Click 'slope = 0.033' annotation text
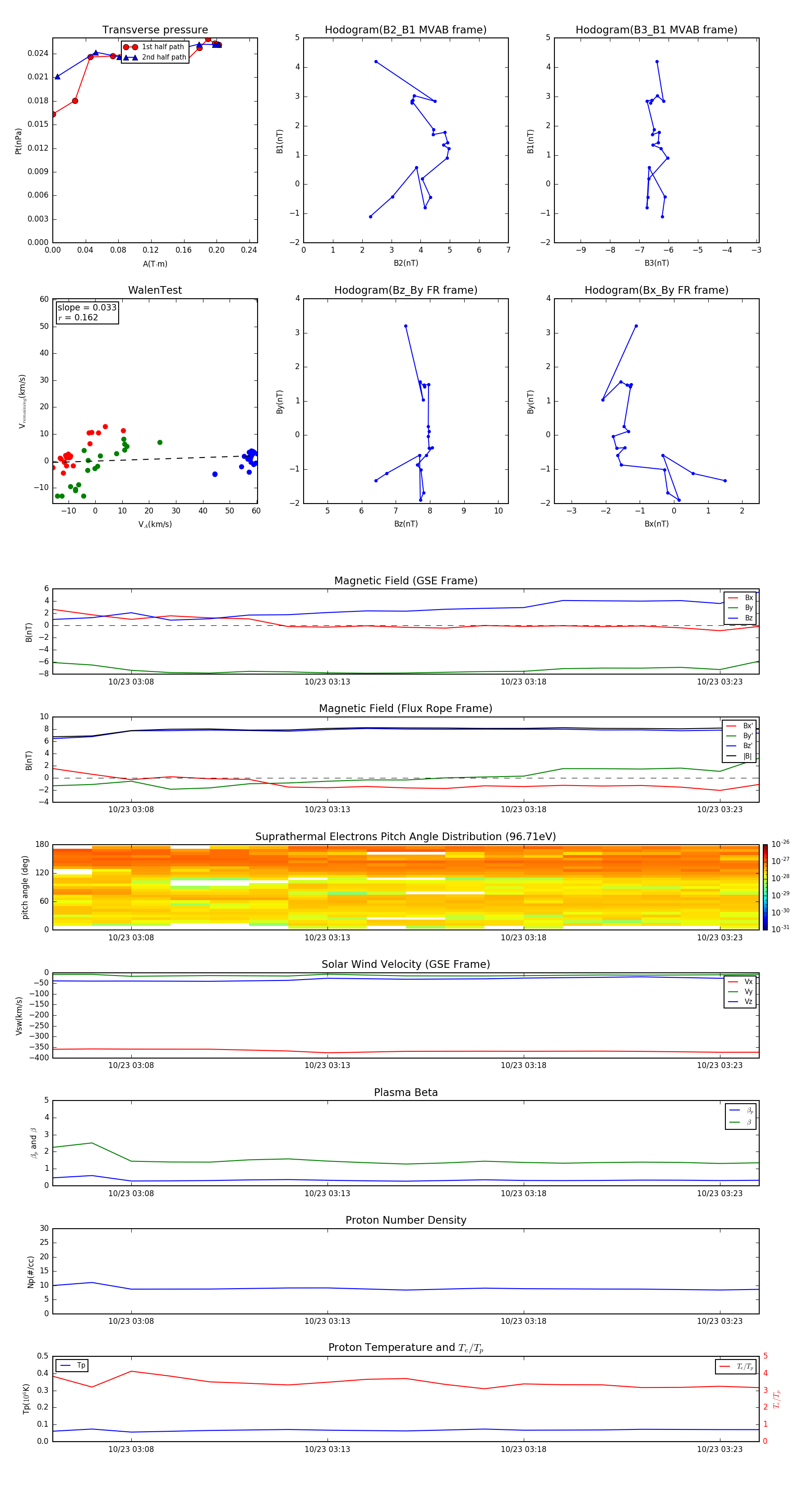This screenshot has height=1489, width=812. pyautogui.click(x=87, y=308)
